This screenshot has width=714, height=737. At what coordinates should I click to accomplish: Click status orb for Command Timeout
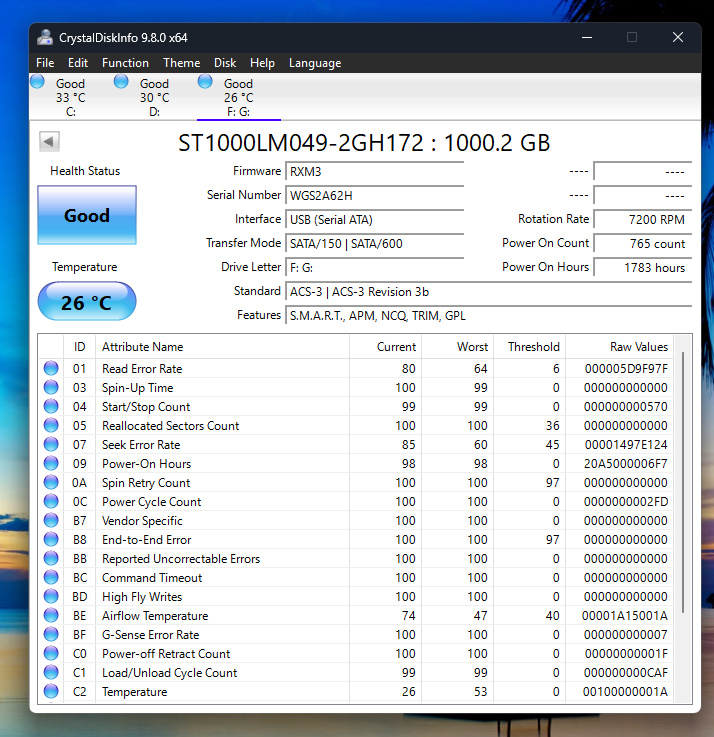(x=51, y=578)
